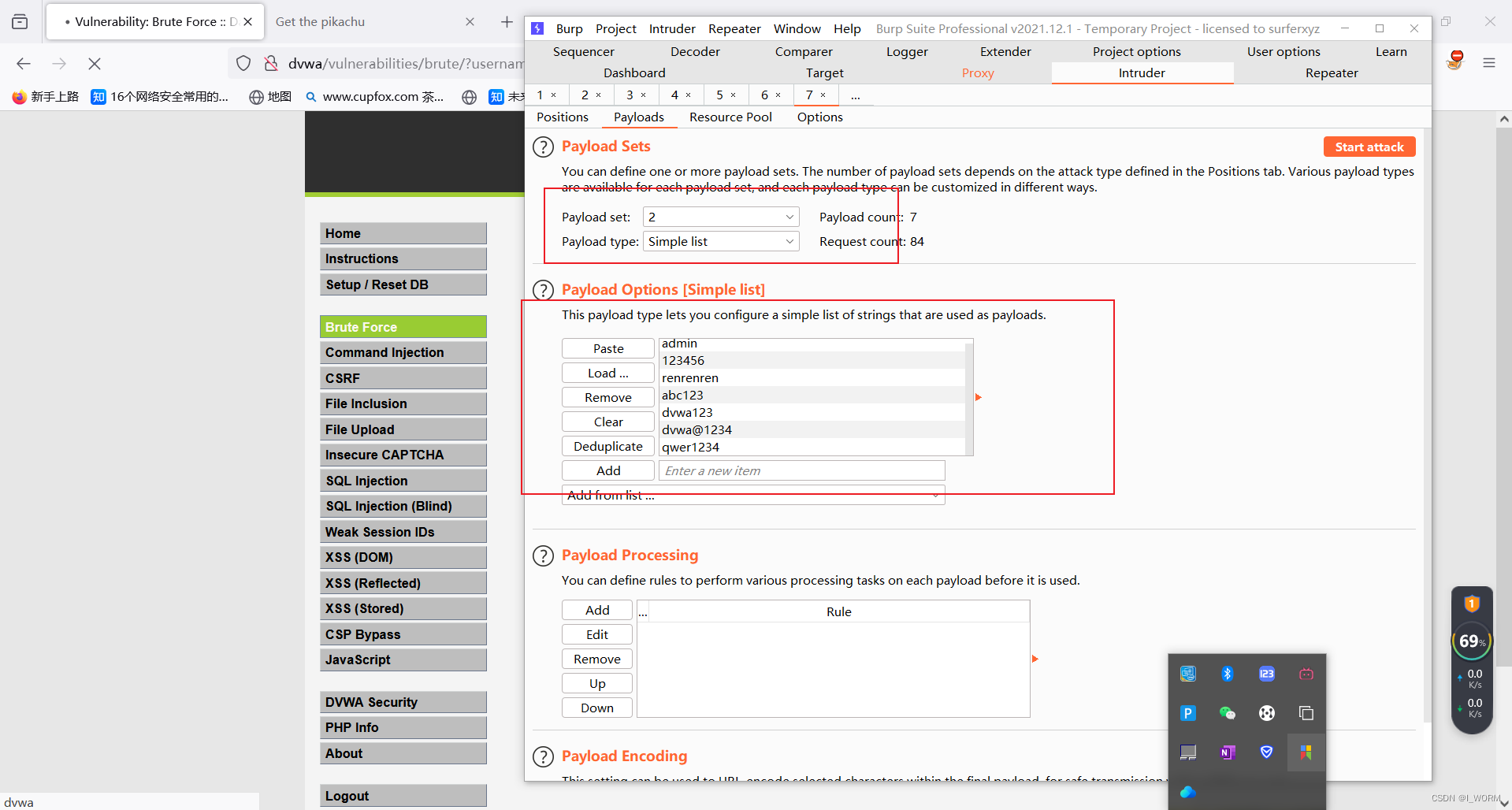Open DVWA Security settings page
Screen dimensions: 1512x810
point(403,702)
